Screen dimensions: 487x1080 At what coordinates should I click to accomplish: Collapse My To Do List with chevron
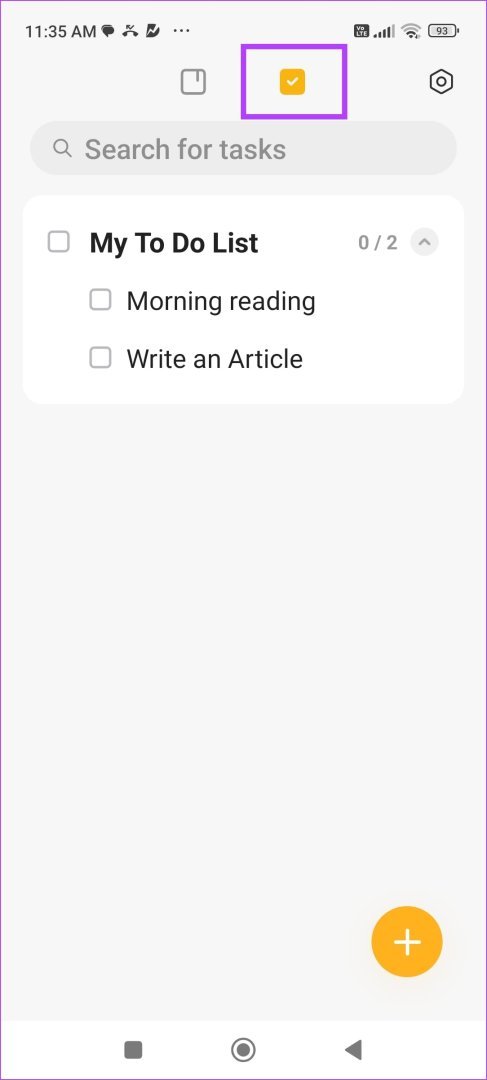[x=424, y=242]
